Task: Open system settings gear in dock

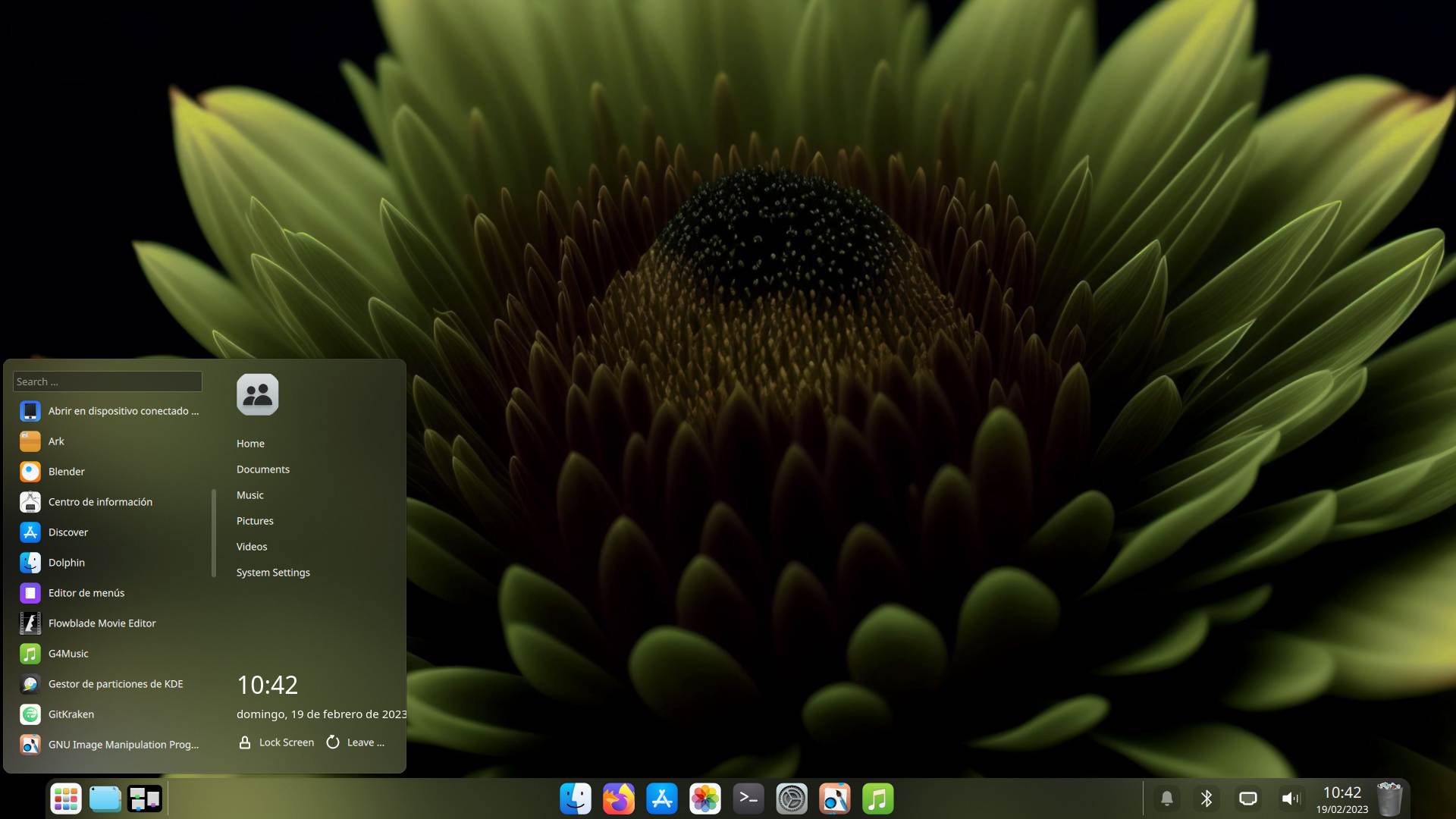Action: click(792, 799)
